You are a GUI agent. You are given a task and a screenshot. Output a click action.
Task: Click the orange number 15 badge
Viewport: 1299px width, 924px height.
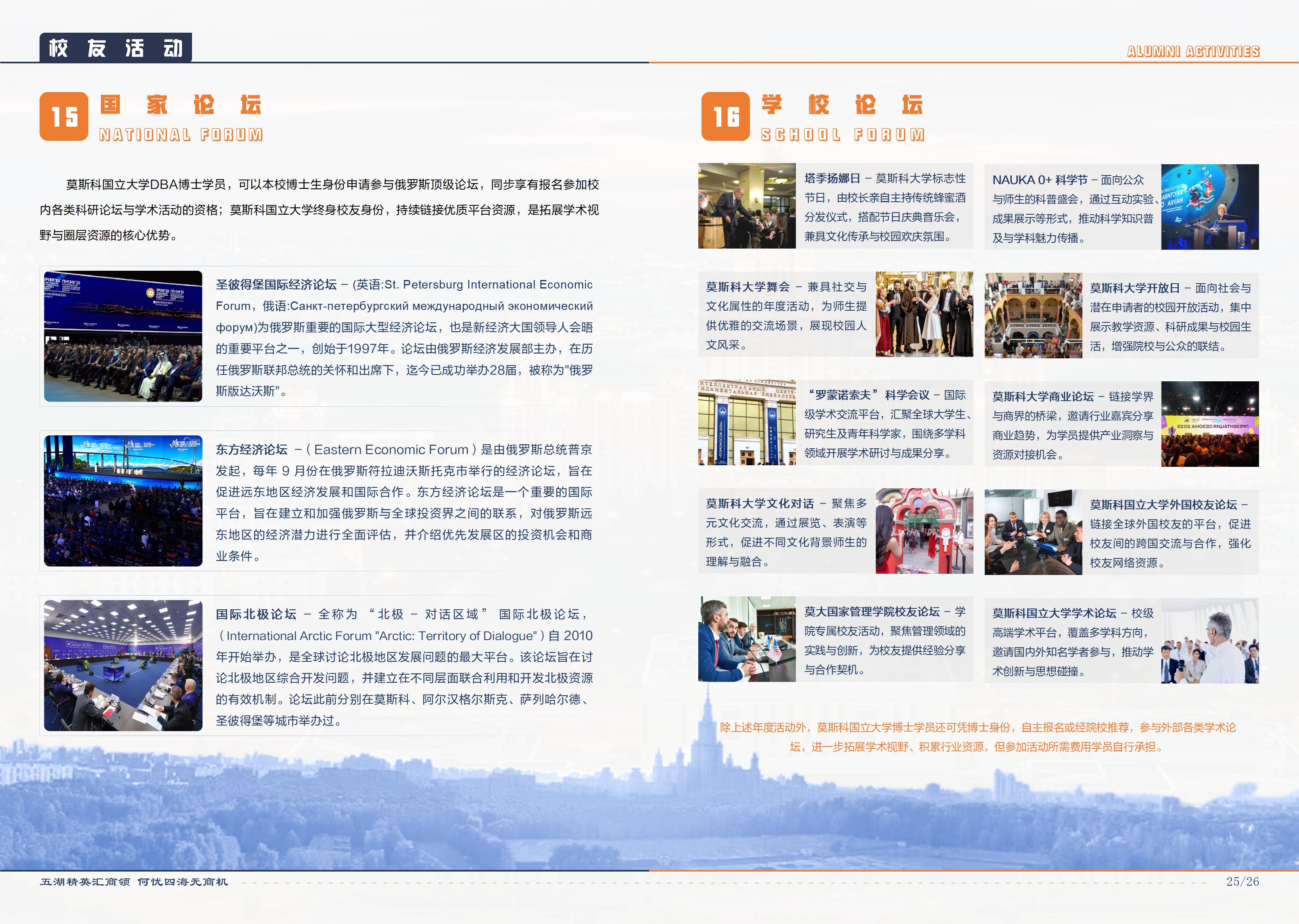click(64, 117)
